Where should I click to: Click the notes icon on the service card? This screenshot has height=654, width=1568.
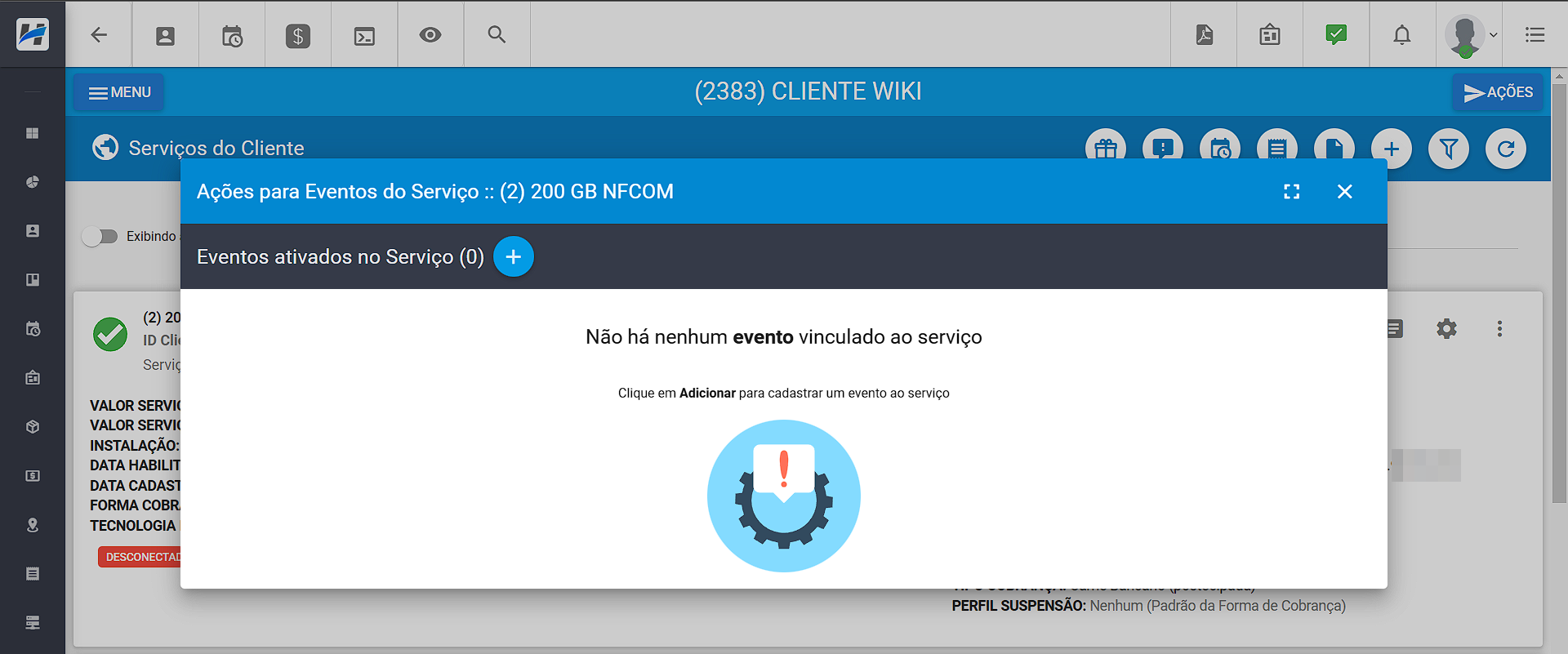(x=1395, y=329)
